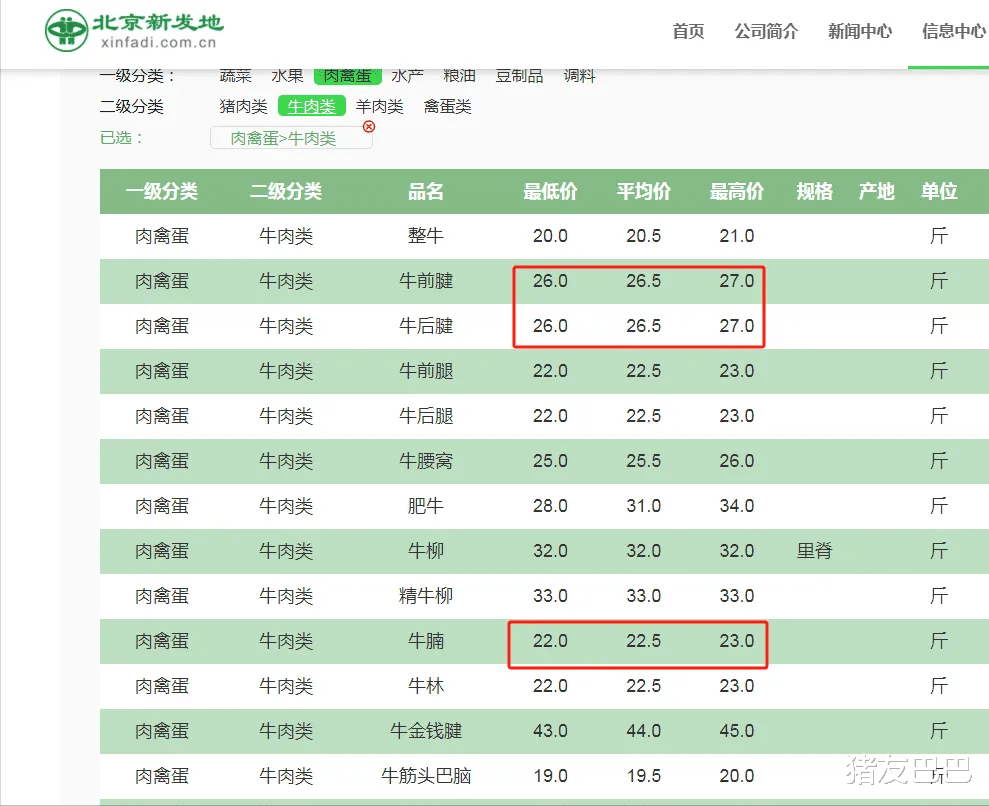The height and width of the screenshot is (806, 989).
Task: Select the 牛筋头巴脑 product name cell
Action: [426, 776]
